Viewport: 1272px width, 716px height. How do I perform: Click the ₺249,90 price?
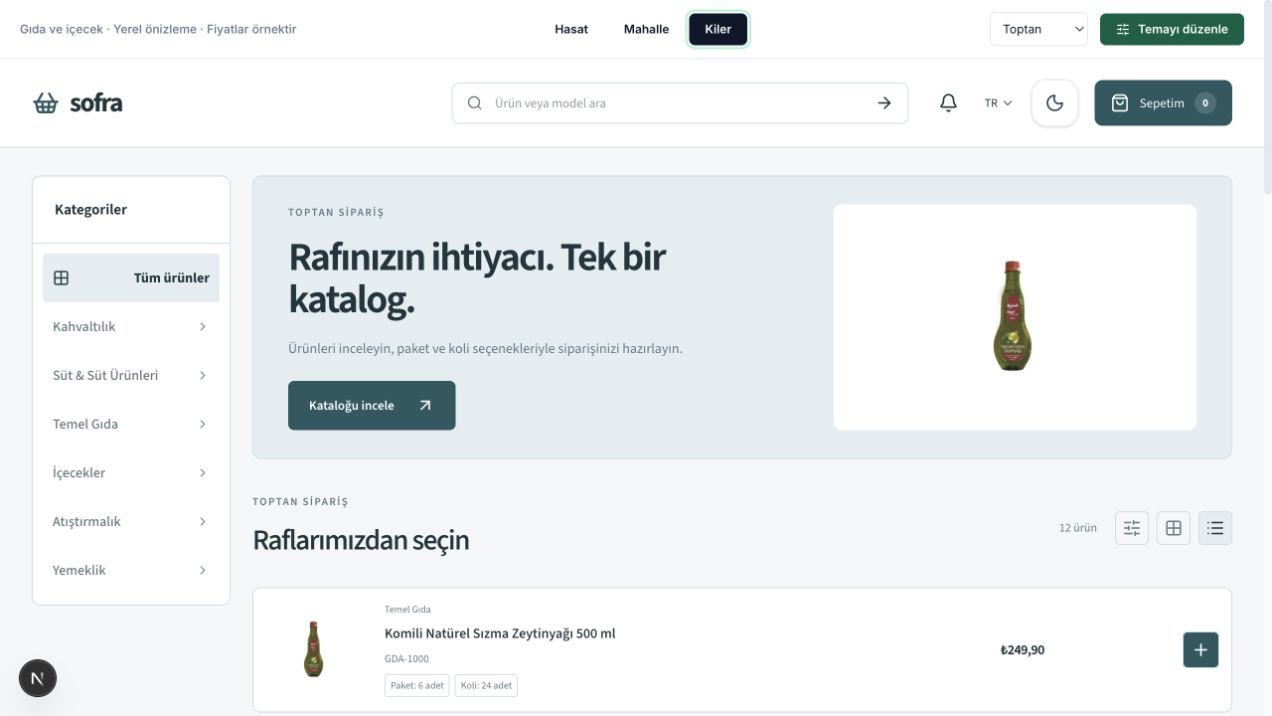(x=1022, y=650)
